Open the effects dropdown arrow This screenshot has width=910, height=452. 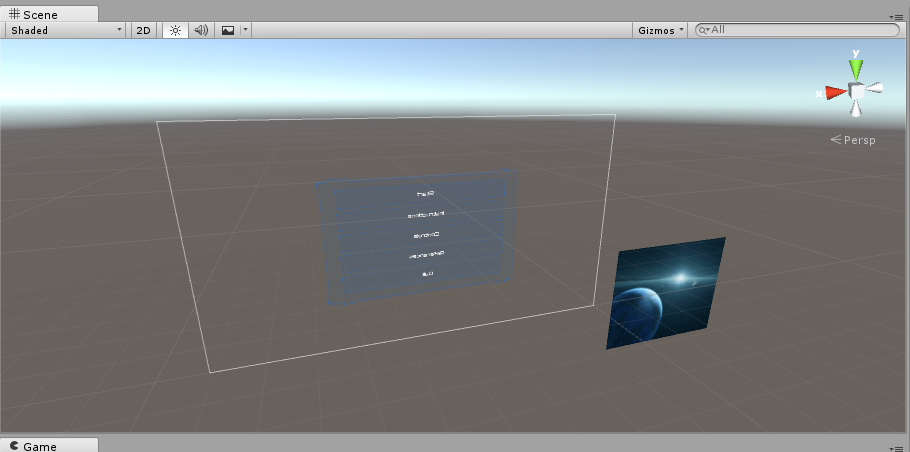(245, 30)
